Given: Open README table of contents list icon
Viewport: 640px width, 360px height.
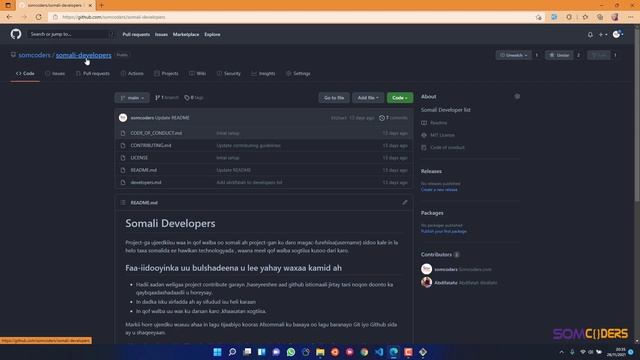Looking at the screenshot, I should pyautogui.click(x=123, y=202).
